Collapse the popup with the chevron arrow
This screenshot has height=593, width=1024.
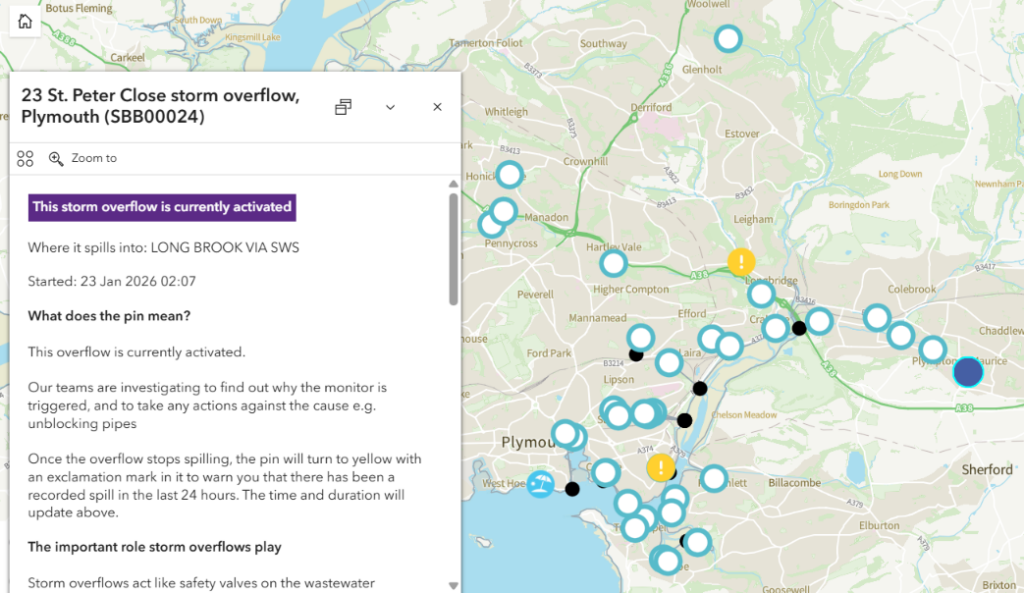click(x=390, y=107)
